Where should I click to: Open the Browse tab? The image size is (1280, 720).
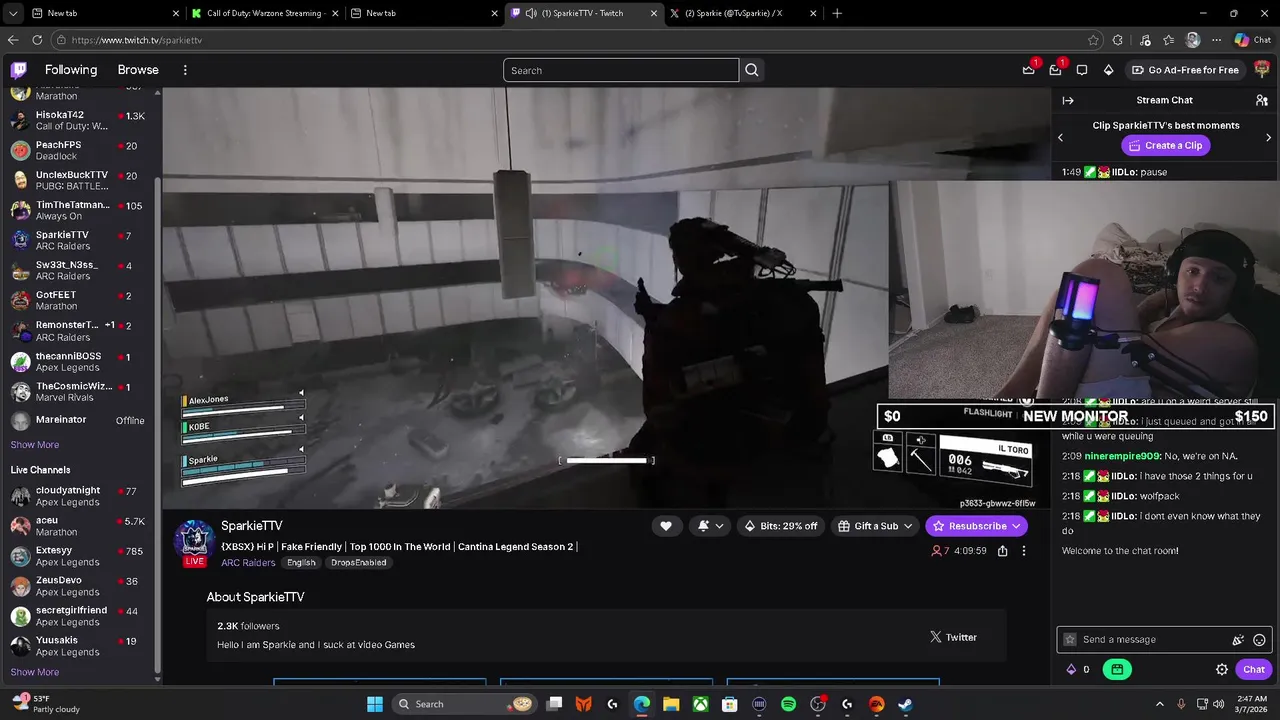coord(138,70)
